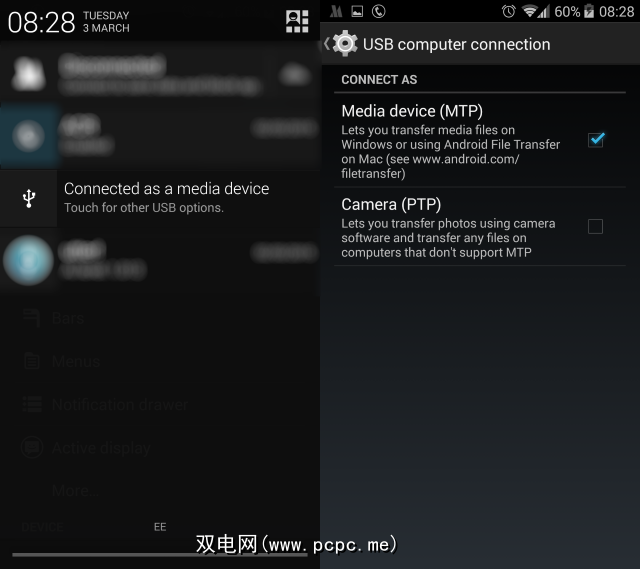
Task: Select the Camera (PTP) option
Action: (x=480, y=227)
